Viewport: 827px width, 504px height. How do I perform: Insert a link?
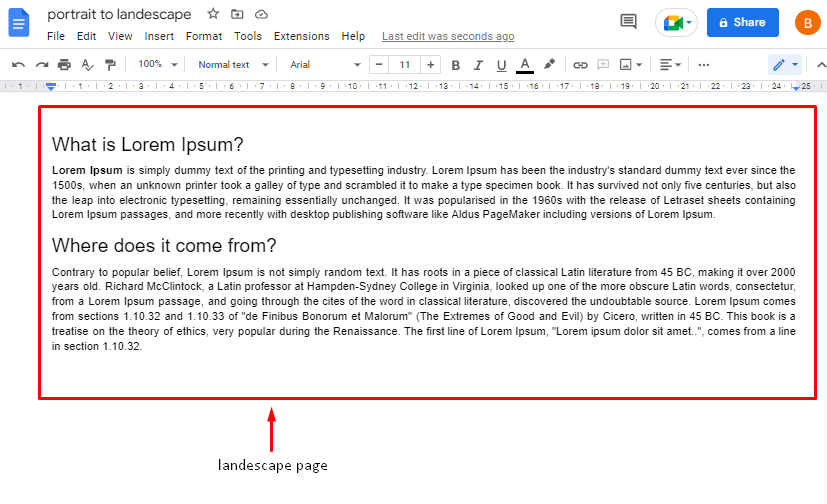pos(580,65)
